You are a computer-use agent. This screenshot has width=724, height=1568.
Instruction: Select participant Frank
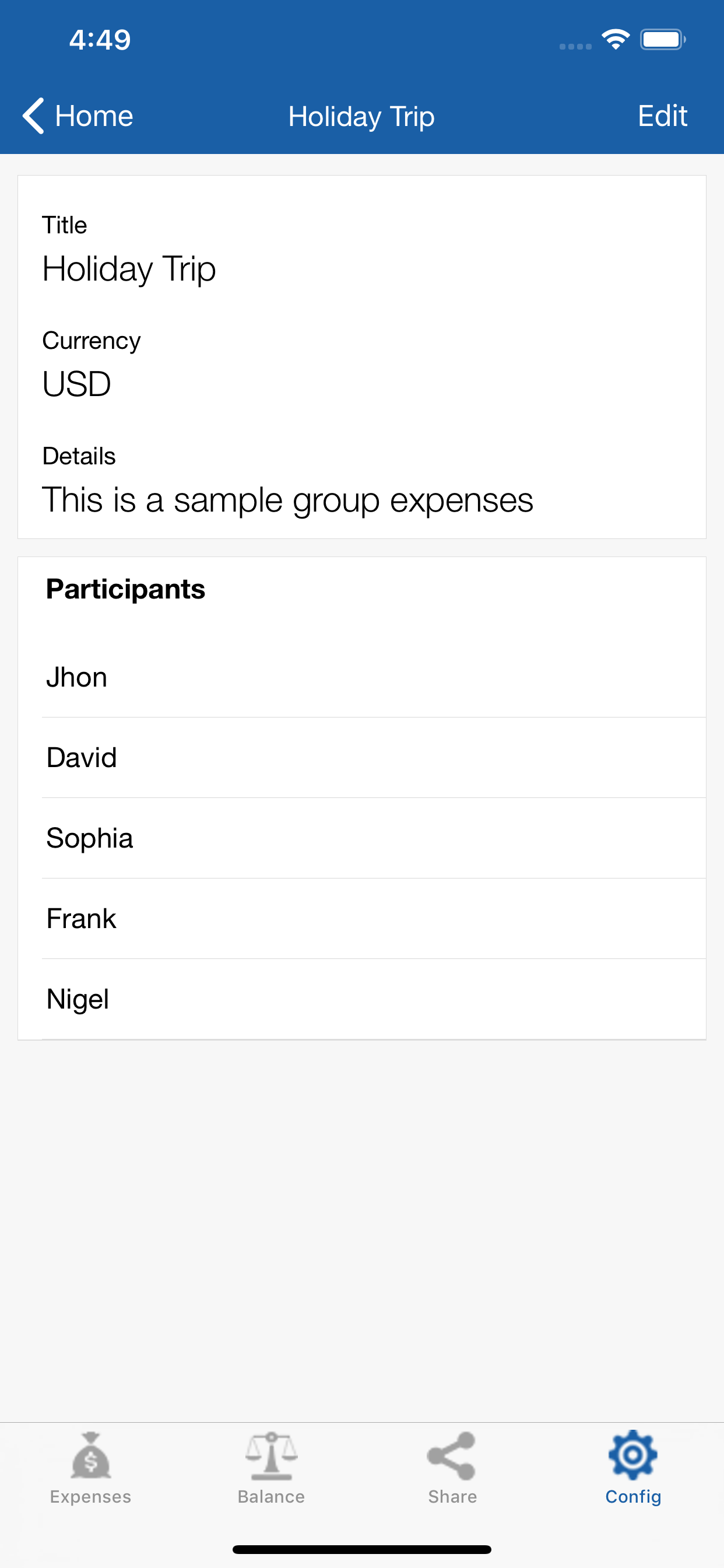click(x=81, y=919)
